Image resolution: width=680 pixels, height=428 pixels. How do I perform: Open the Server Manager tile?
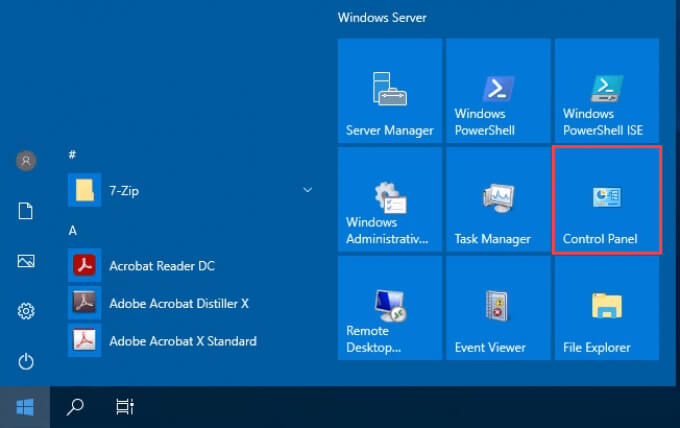(390, 90)
